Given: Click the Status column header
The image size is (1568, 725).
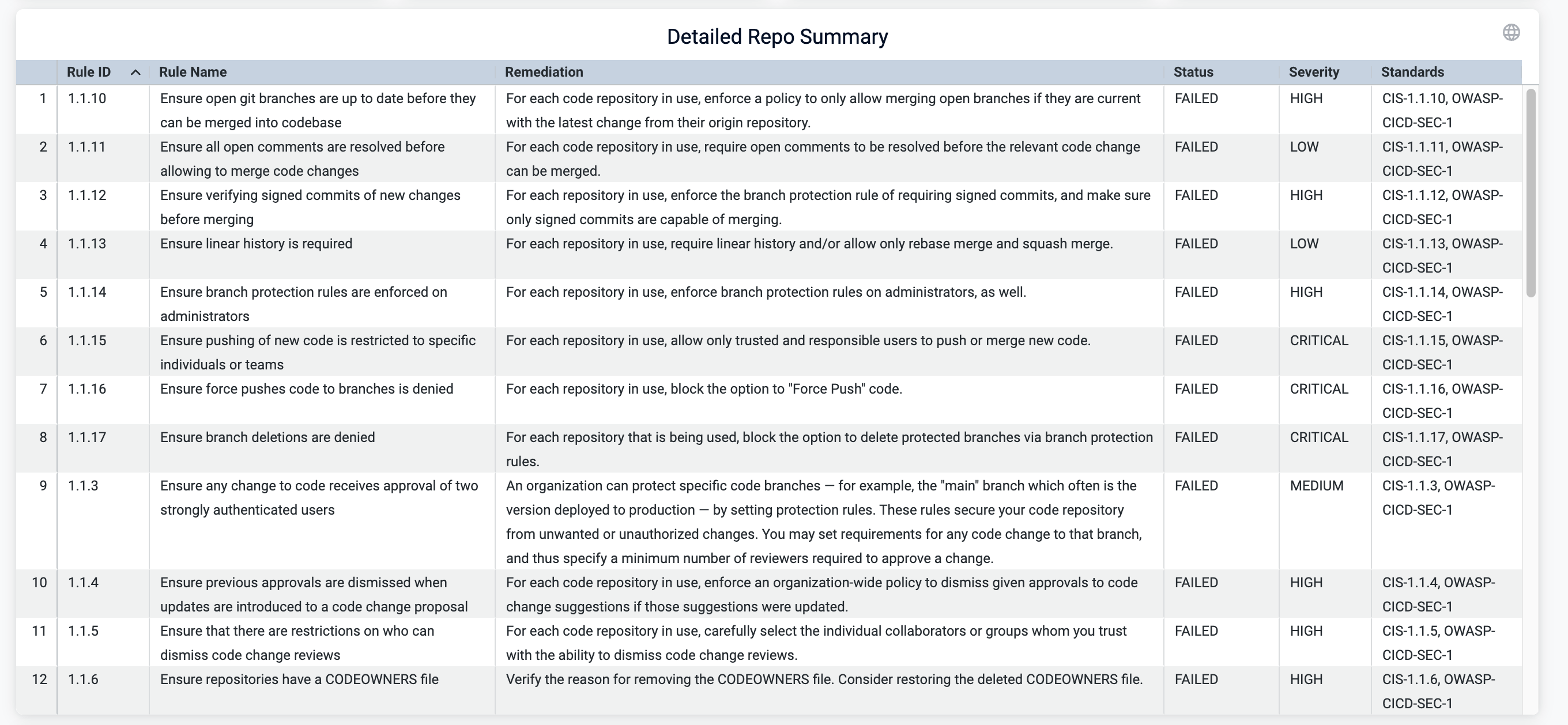Looking at the screenshot, I should click(1193, 72).
